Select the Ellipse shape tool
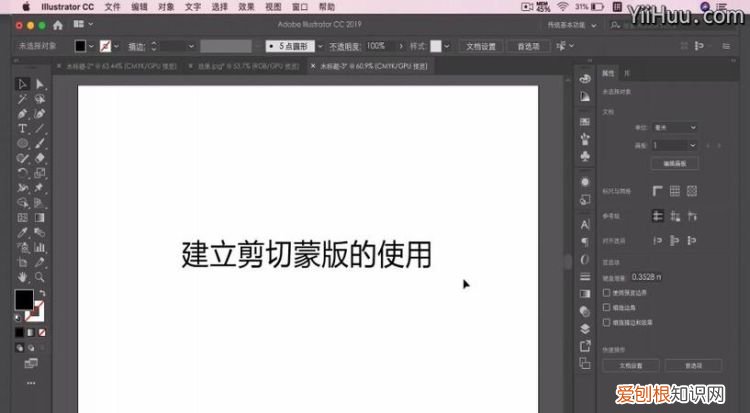750x413 pixels. point(22,143)
